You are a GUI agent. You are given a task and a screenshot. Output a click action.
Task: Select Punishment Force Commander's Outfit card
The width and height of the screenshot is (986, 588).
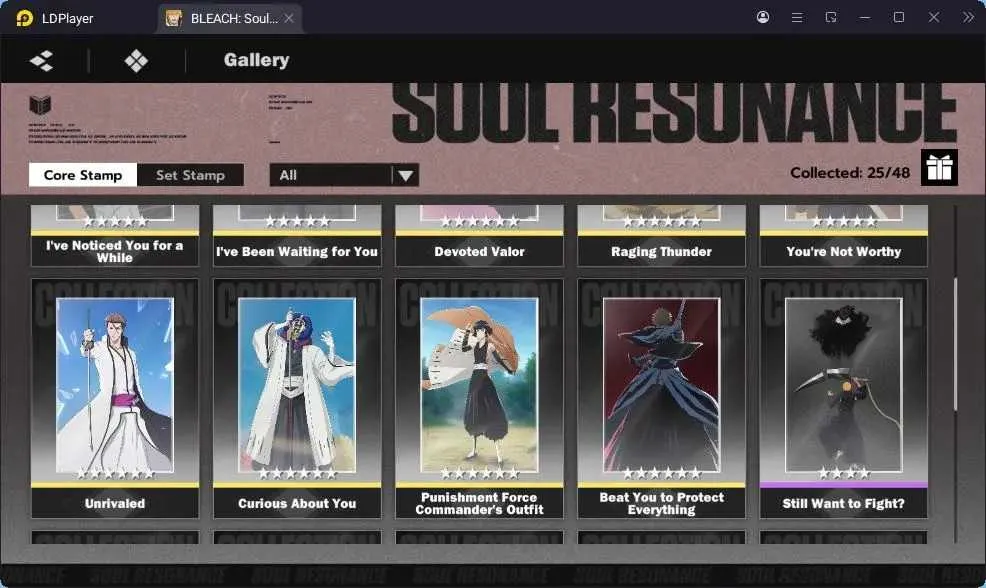[x=479, y=399]
